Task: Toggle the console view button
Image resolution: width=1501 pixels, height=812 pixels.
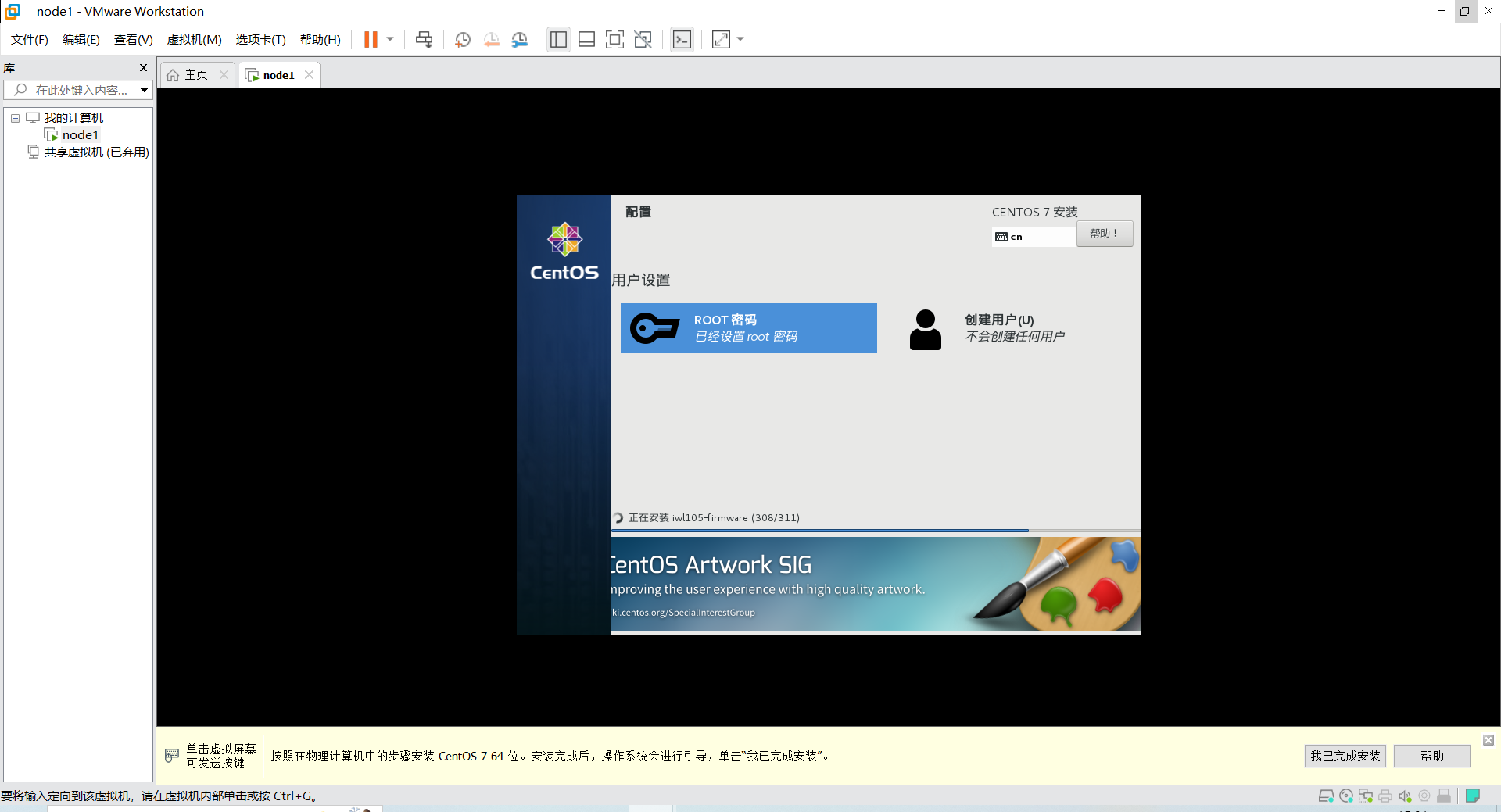Action: (682, 39)
